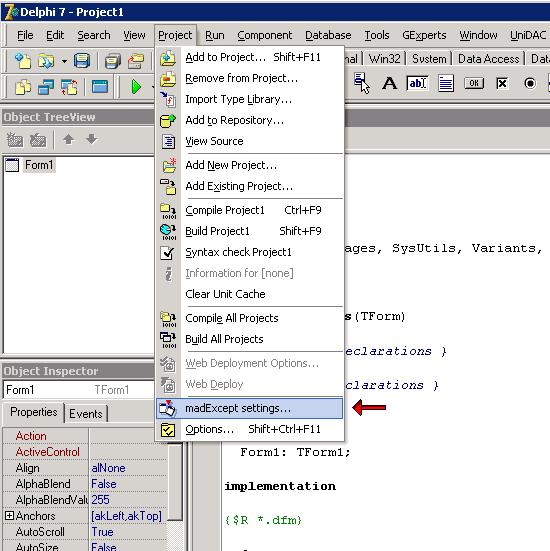Select the Memo component icon
This screenshot has height=551, width=550.
click(446, 84)
